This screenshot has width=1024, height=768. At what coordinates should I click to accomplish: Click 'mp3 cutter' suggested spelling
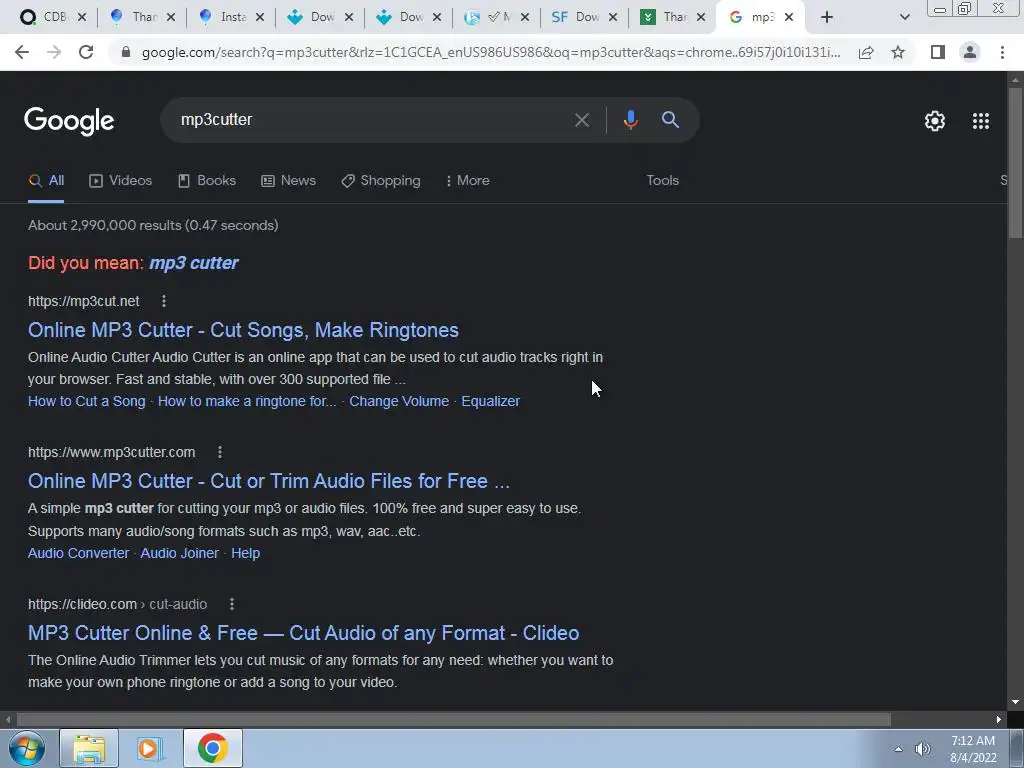coord(194,263)
